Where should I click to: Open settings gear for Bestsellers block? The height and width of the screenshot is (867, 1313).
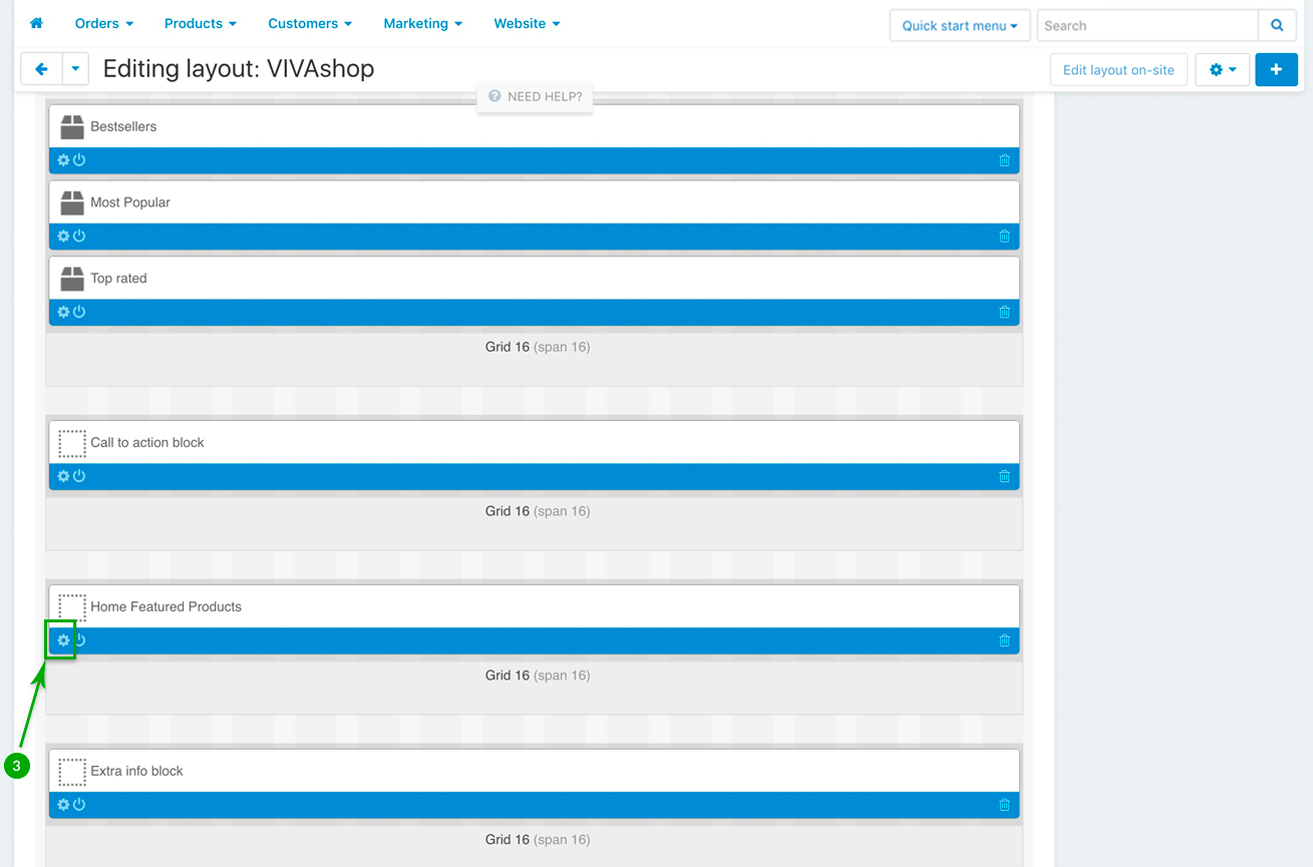coord(63,161)
